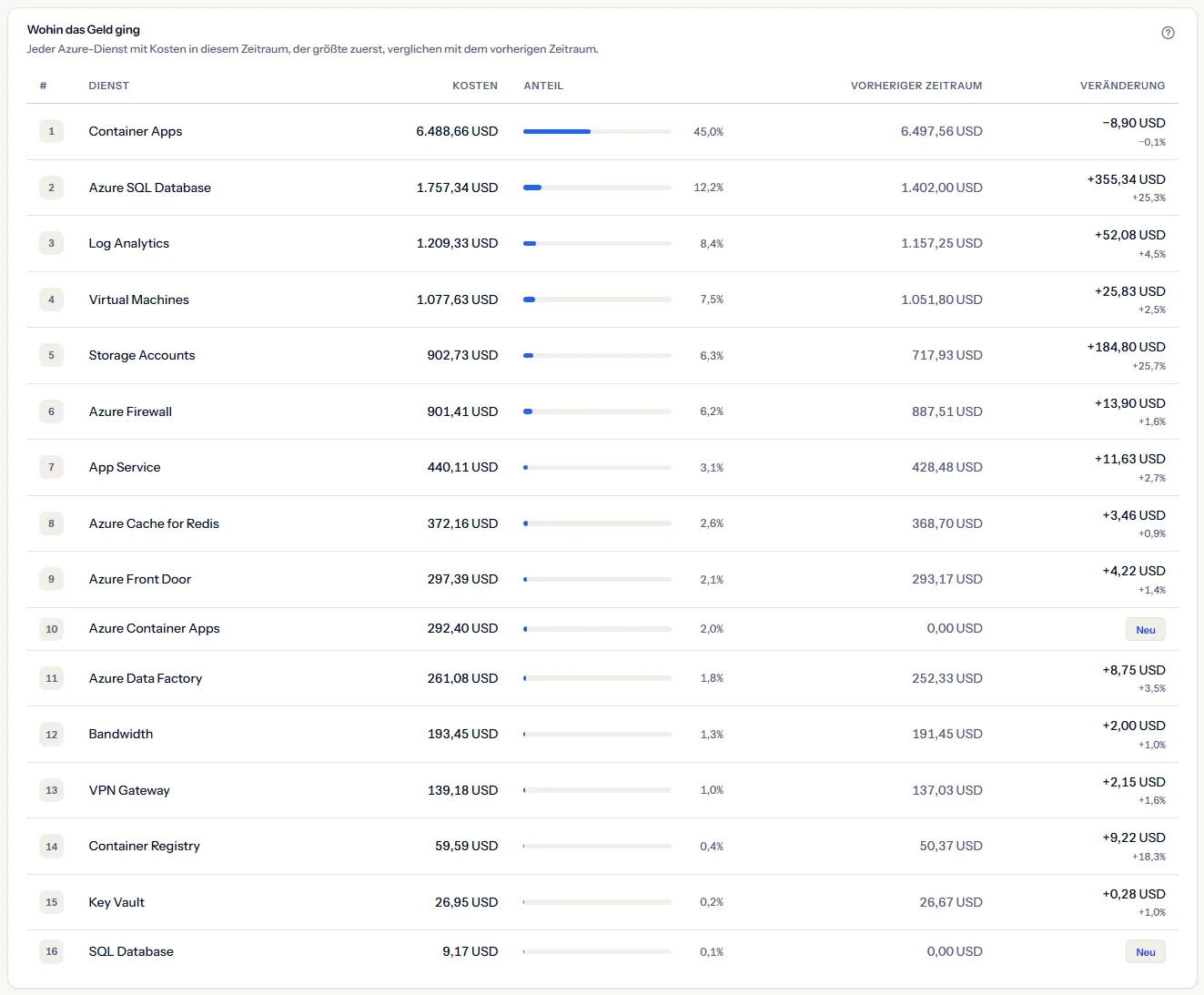The width and height of the screenshot is (1204, 995).
Task: Select the Virtual Machines service name
Action: click(x=139, y=300)
